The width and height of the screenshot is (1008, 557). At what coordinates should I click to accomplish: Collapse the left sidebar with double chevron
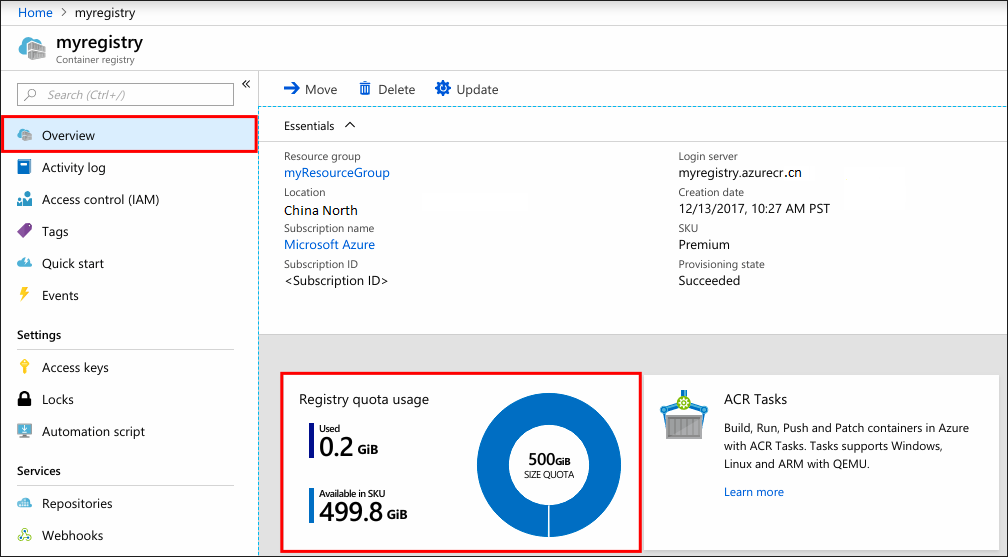point(246,84)
